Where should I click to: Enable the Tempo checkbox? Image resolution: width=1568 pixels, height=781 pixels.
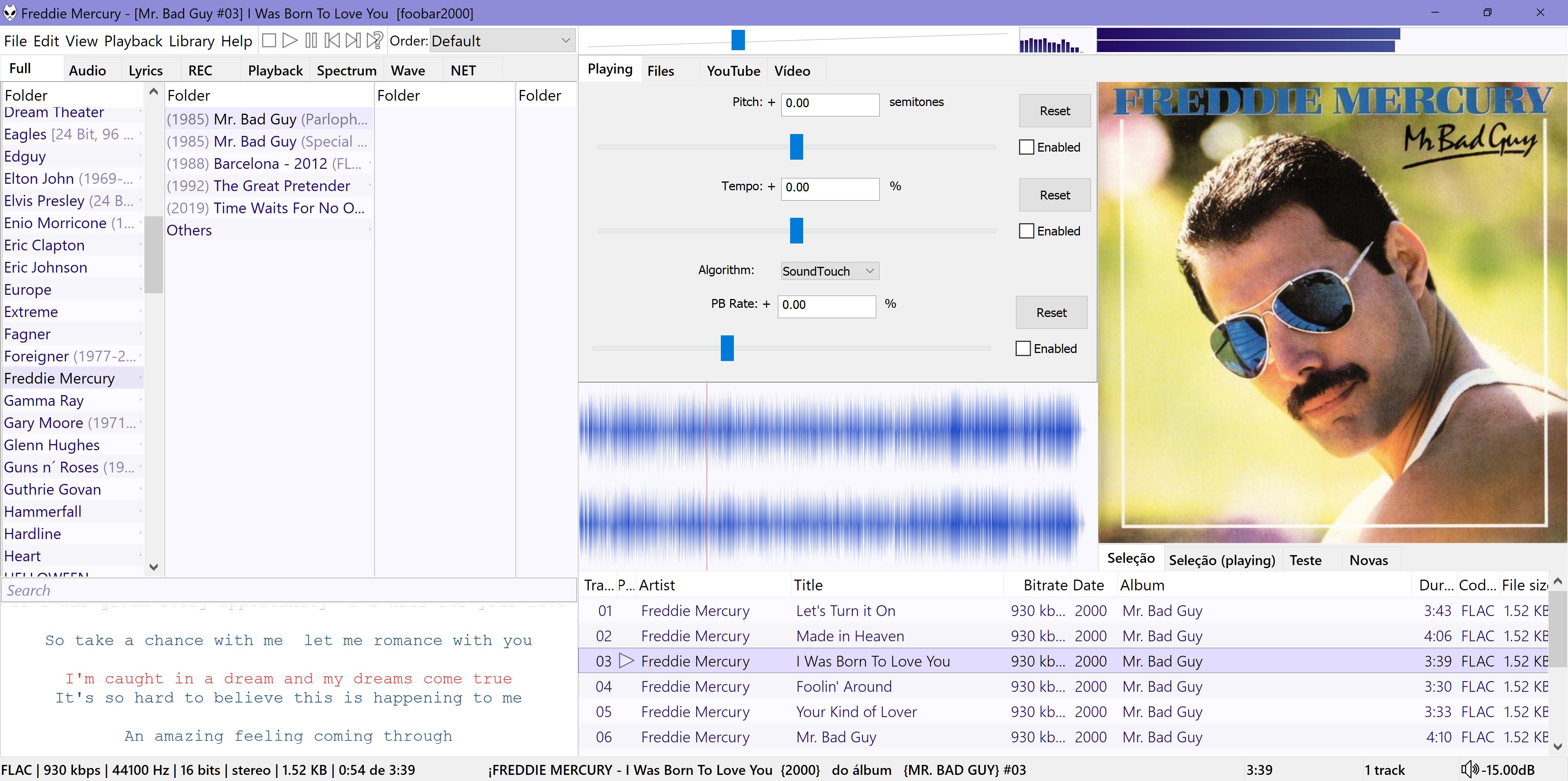pos(1026,231)
